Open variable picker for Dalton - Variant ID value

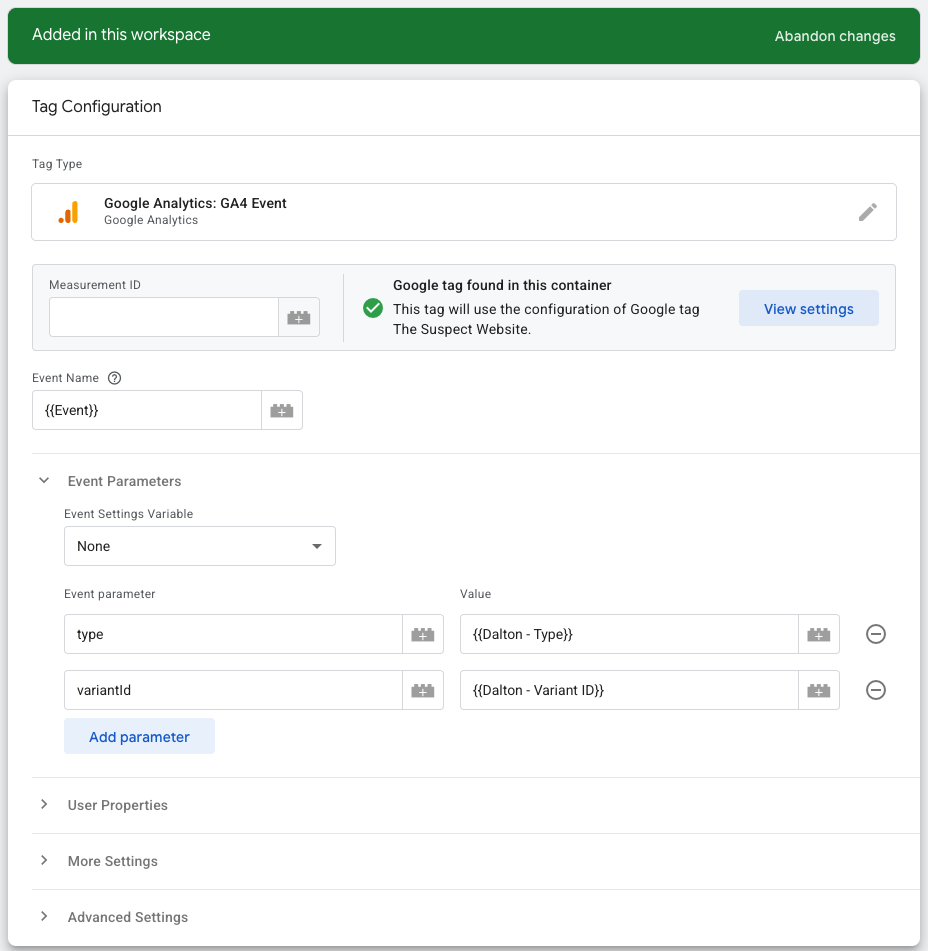point(818,690)
